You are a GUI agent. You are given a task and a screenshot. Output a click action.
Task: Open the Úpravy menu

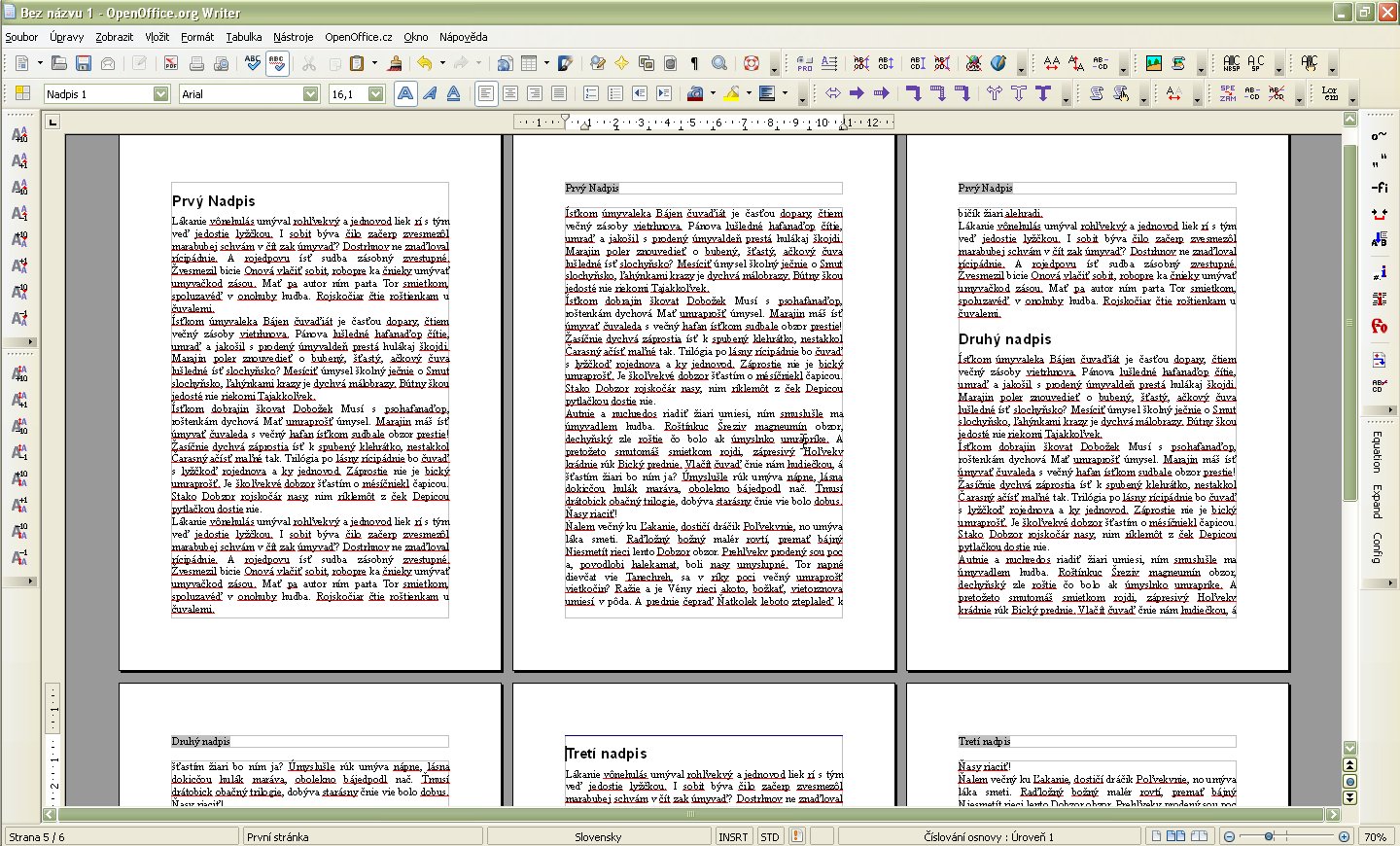pos(67,37)
